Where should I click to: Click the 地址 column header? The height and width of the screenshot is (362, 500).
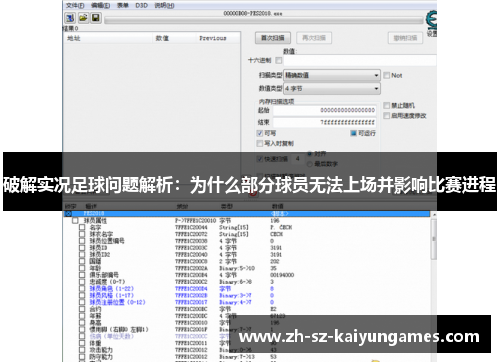coord(108,38)
